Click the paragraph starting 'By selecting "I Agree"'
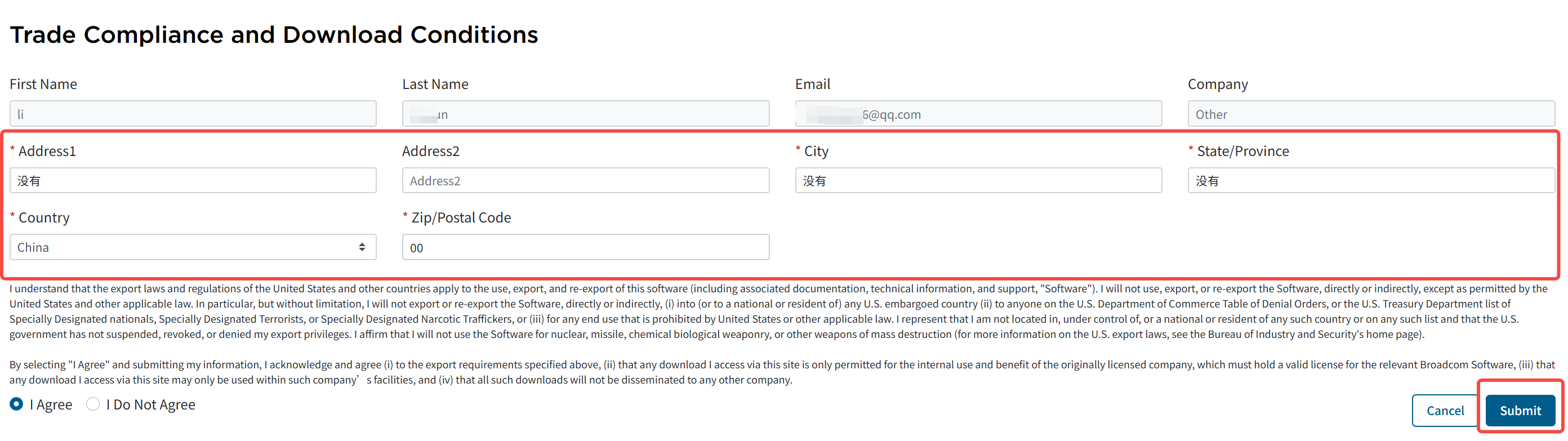This screenshot has width=1568, height=441. tap(782, 372)
